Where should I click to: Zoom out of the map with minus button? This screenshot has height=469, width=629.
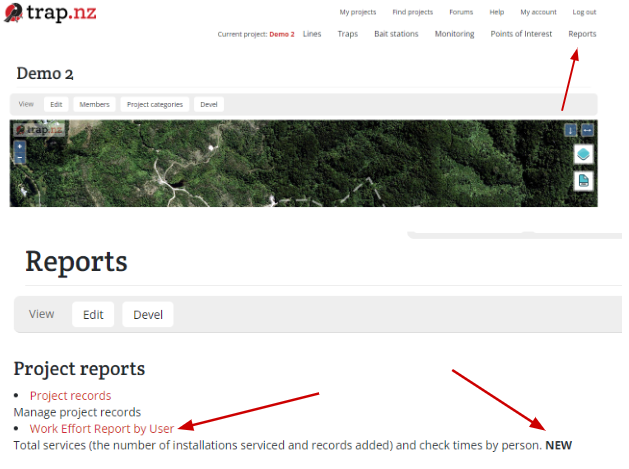pyautogui.click(x=20, y=158)
